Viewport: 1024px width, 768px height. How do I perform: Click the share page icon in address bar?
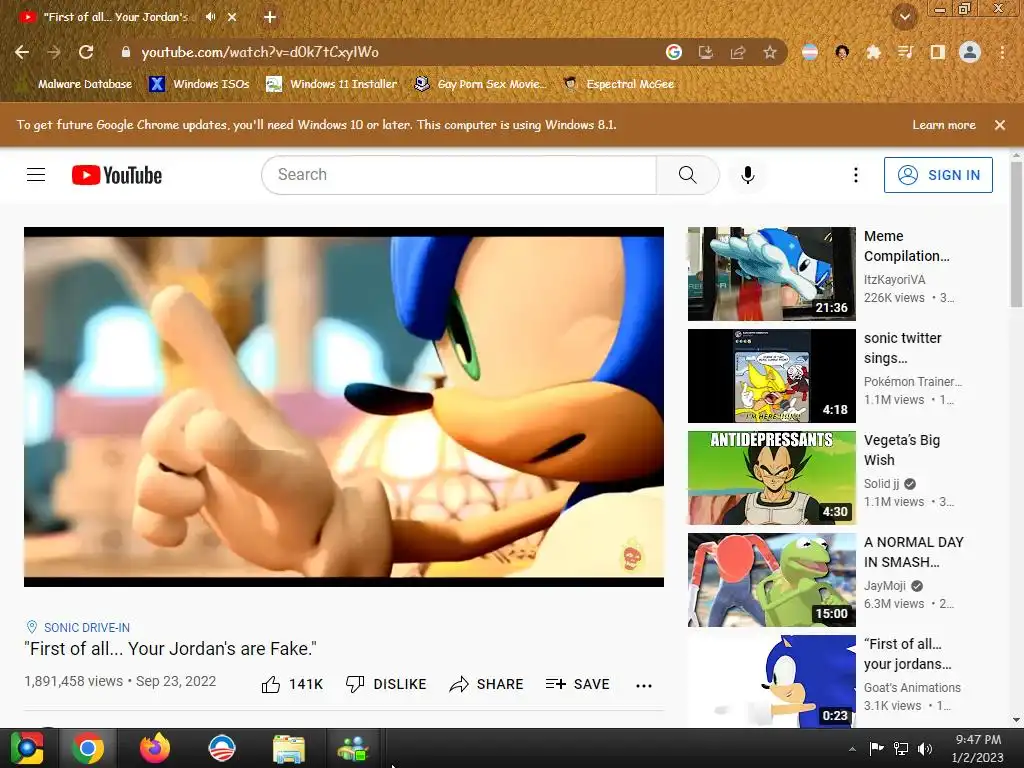[x=738, y=52]
